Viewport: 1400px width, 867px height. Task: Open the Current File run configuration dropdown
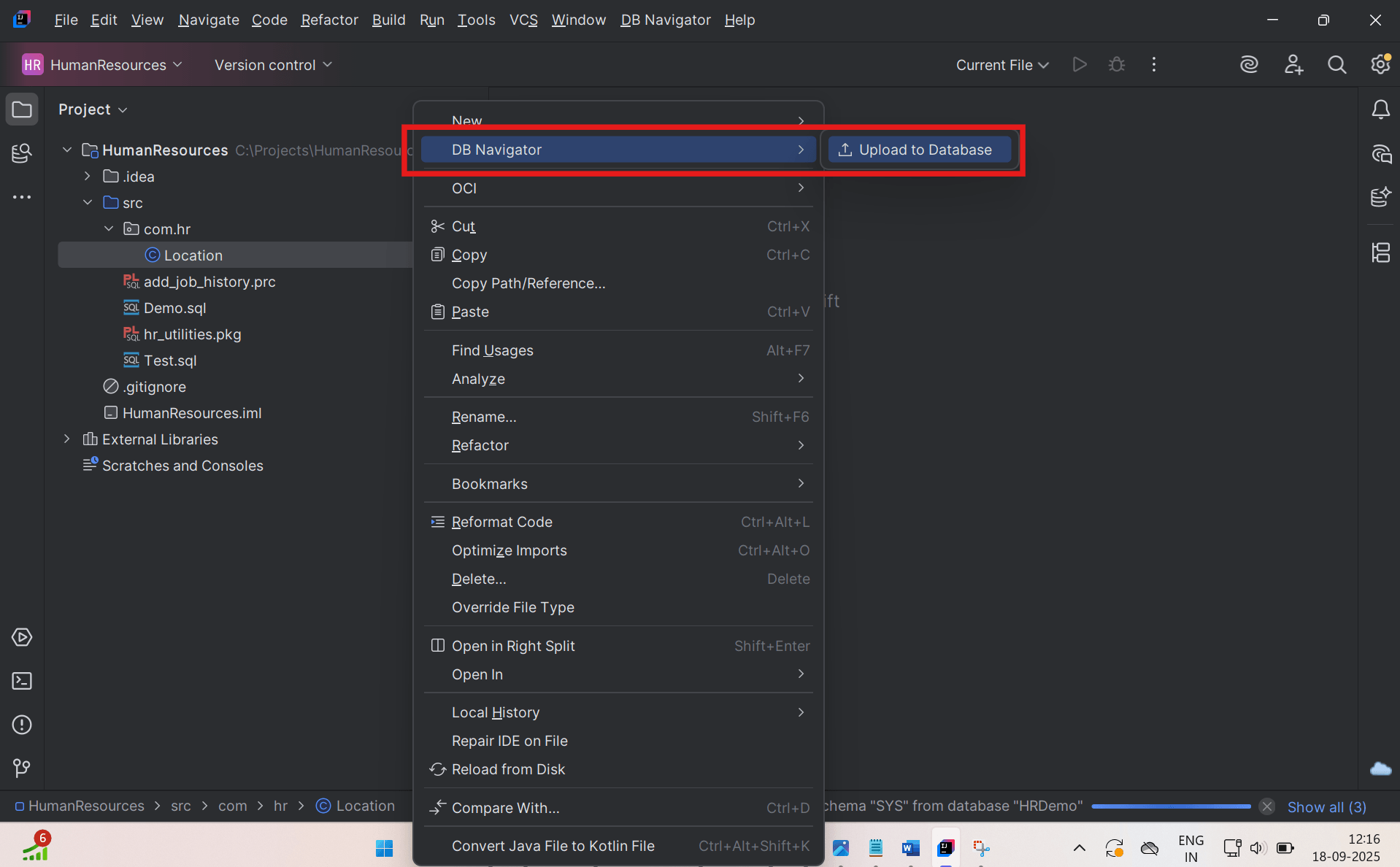[x=1001, y=64]
